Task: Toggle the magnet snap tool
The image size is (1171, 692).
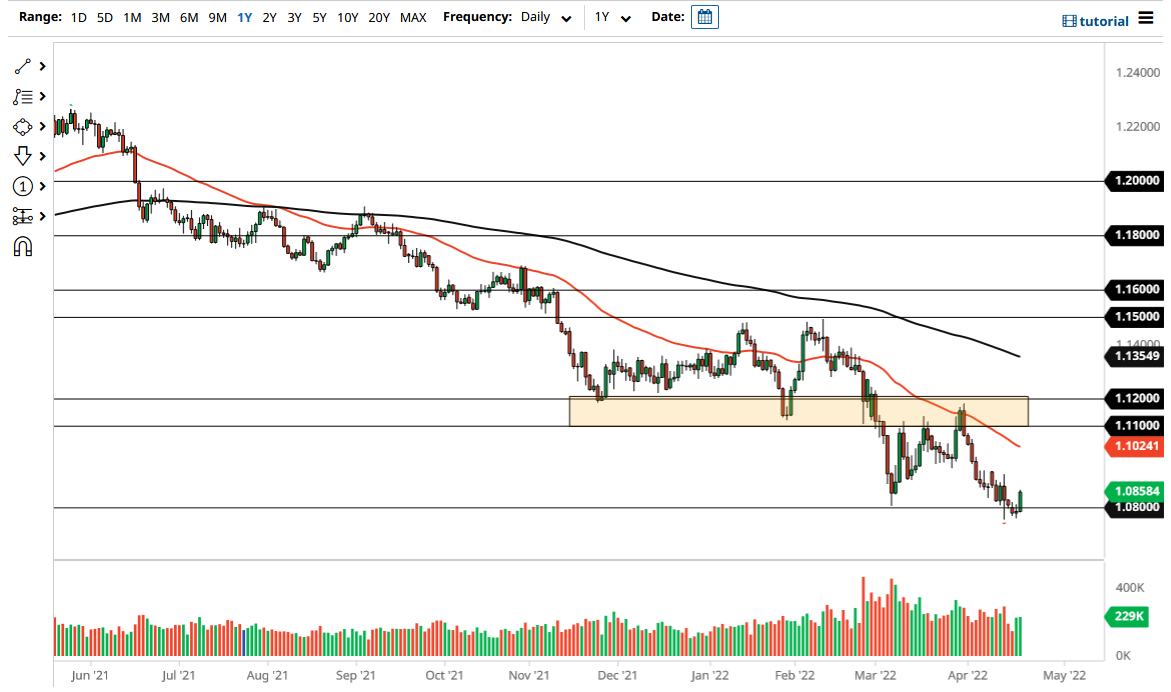Action: (x=22, y=246)
